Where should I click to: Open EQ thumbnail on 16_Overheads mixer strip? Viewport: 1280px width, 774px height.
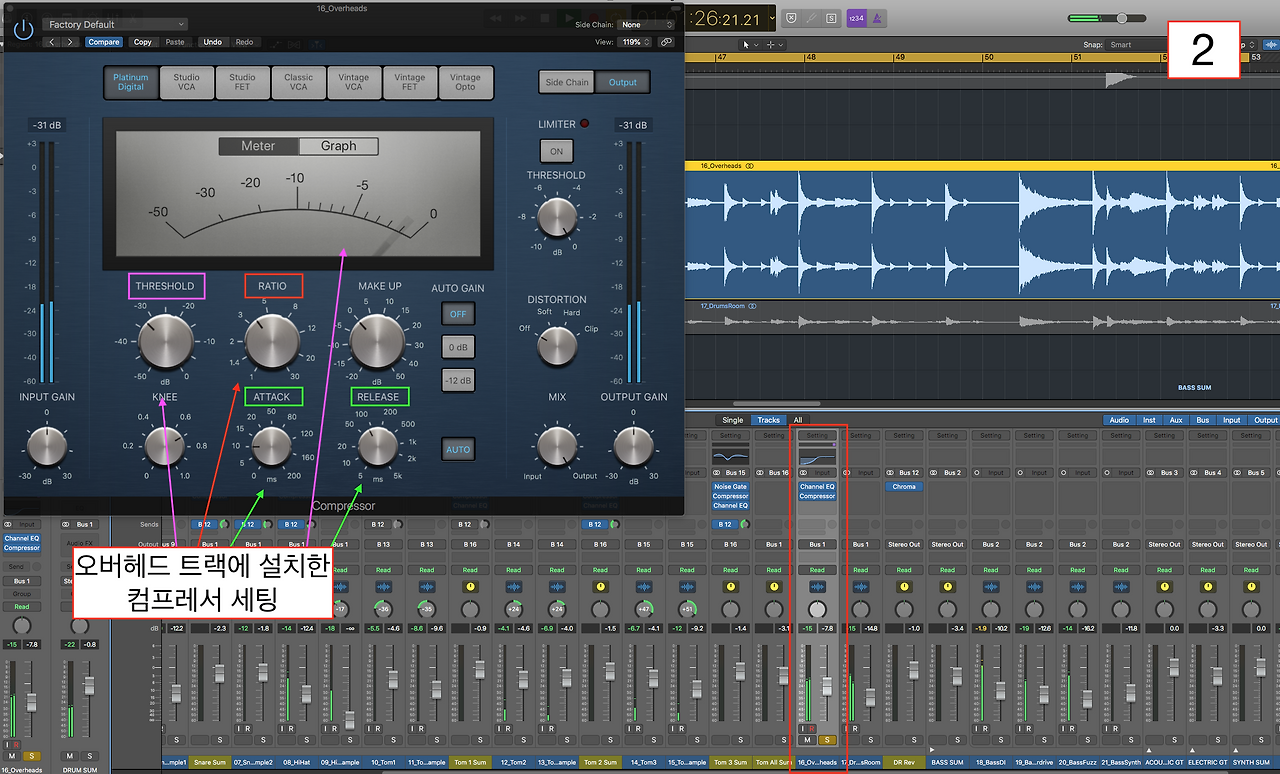coord(817,457)
